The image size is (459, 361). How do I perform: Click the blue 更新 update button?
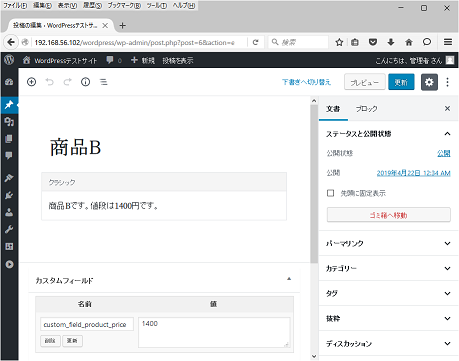tap(401, 82)
